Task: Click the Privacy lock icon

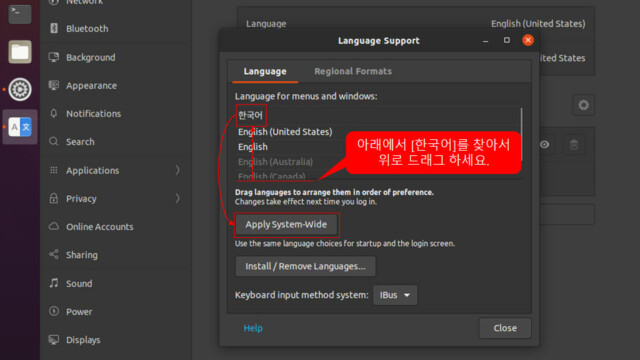Action: click(54, 198)
